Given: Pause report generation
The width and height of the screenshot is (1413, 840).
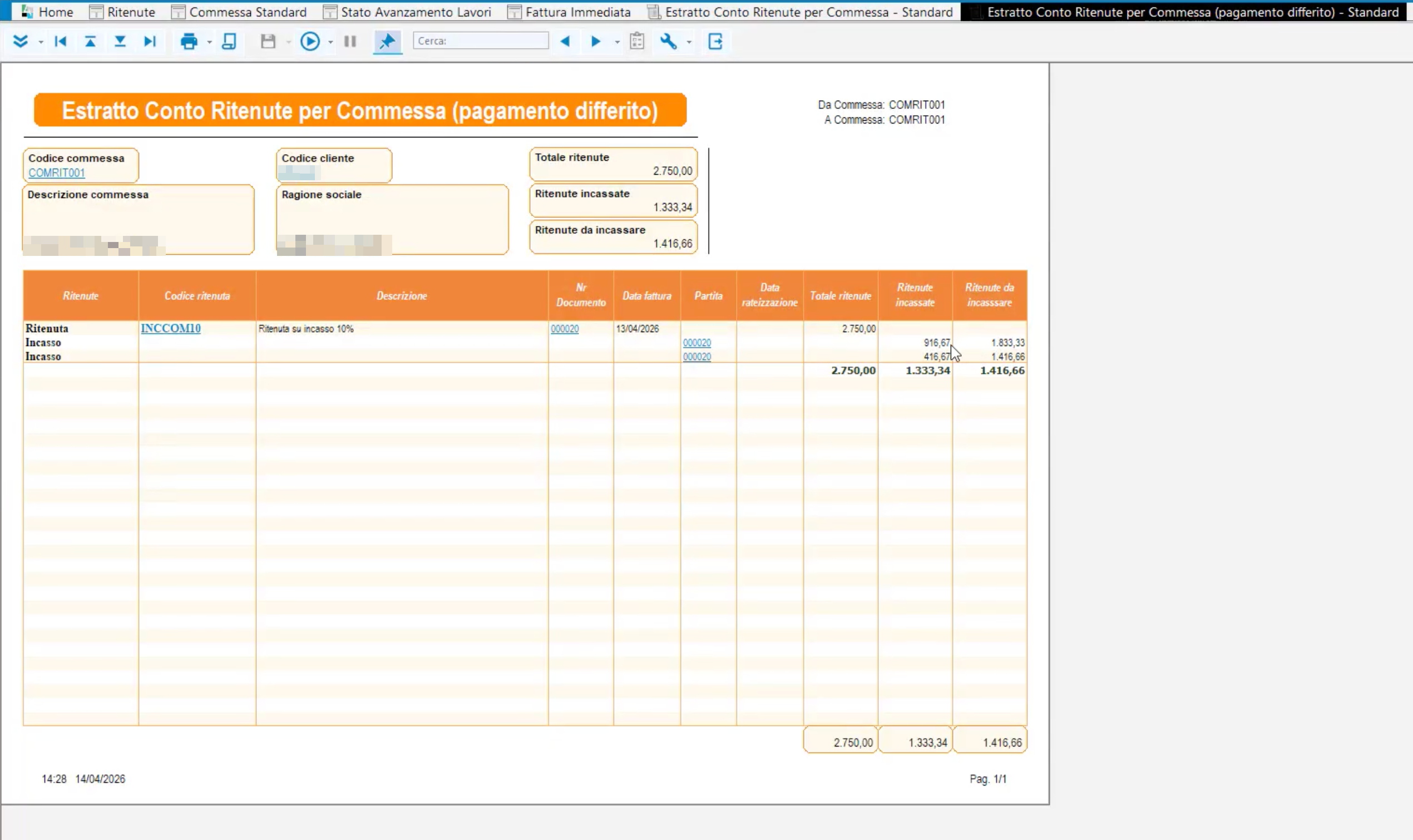Looking at the screenshot, I should [350, 41].
